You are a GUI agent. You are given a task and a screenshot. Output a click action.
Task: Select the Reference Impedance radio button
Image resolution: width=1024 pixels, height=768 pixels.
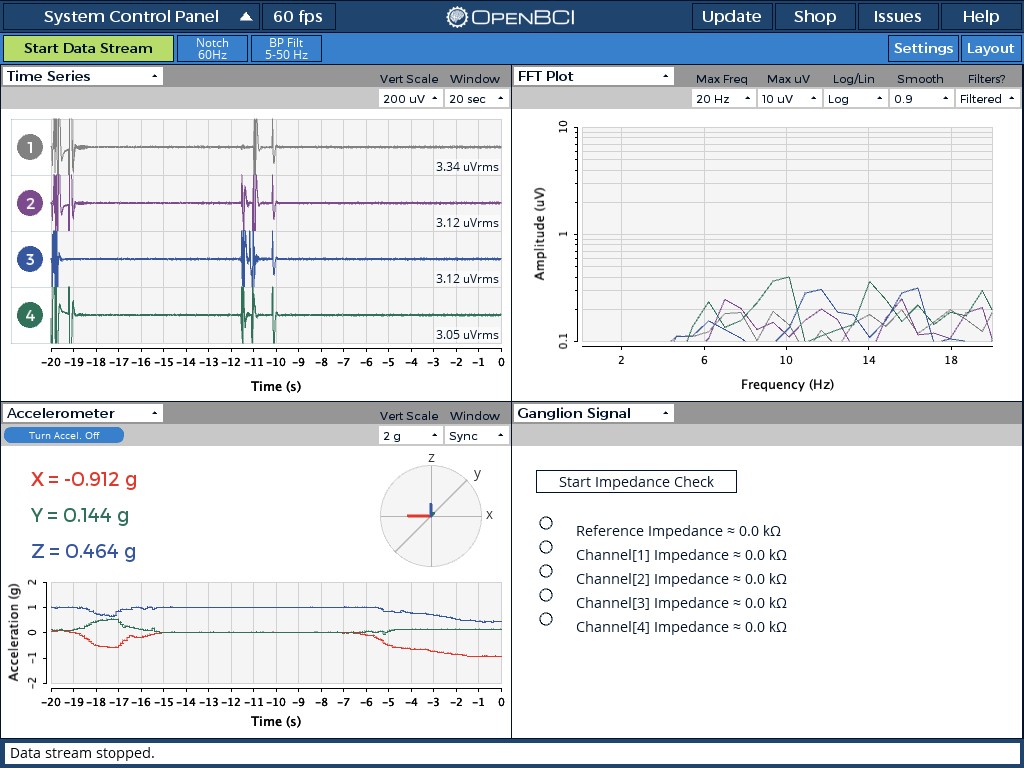click(x=546, y=522)
